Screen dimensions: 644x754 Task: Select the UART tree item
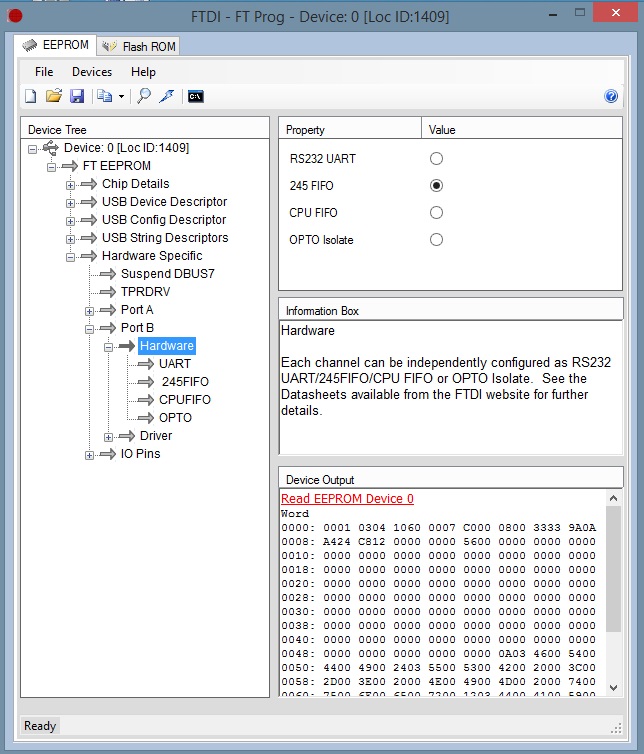pyautogui.click(x=175, y=364)
